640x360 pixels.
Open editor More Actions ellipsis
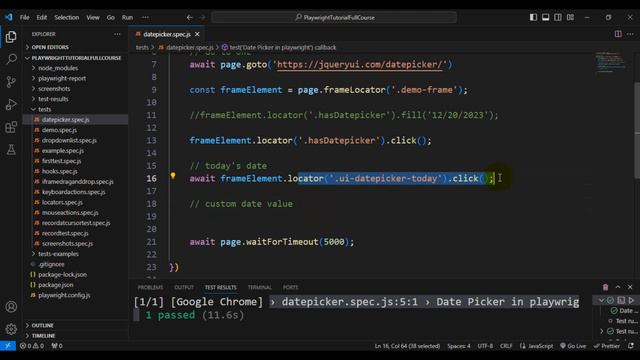(630, 34)
